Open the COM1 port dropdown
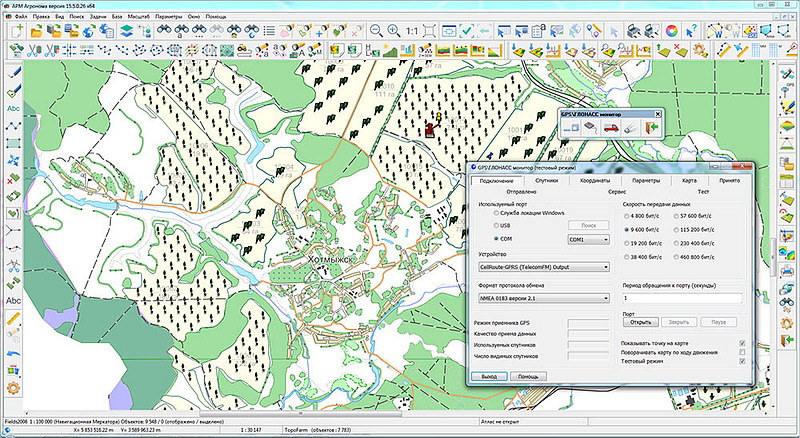The image size is (800, 438). pyautogui.click(x=589, y=240)
